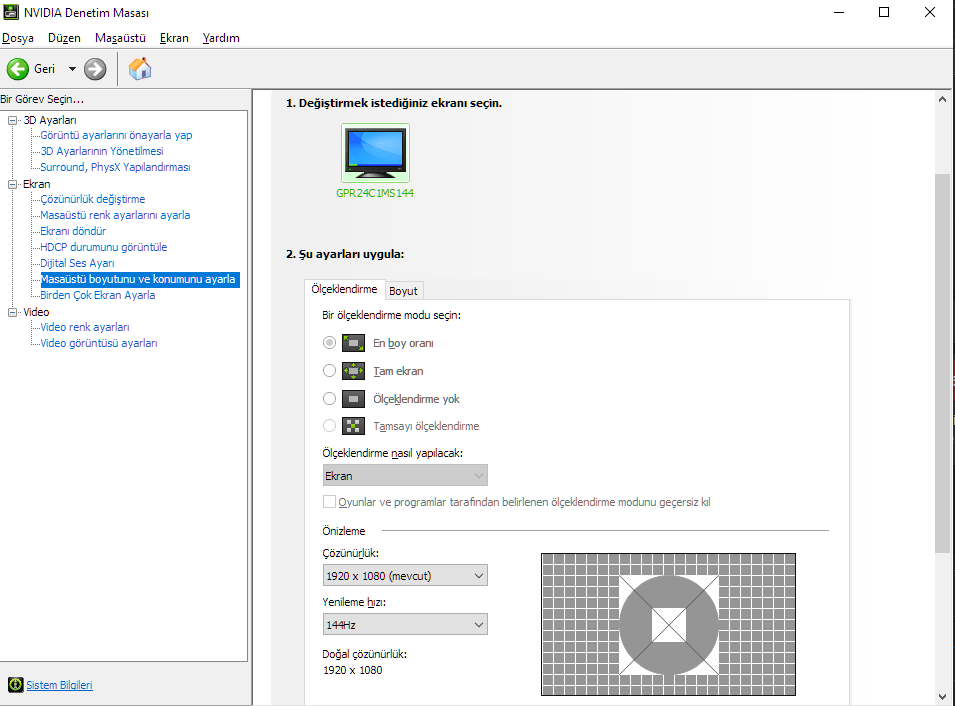The width and height of the screenshot is (955, 706).
Task: Open 3D Ayarlarının Yönetilmesi
Action: [x=102, y=151]
